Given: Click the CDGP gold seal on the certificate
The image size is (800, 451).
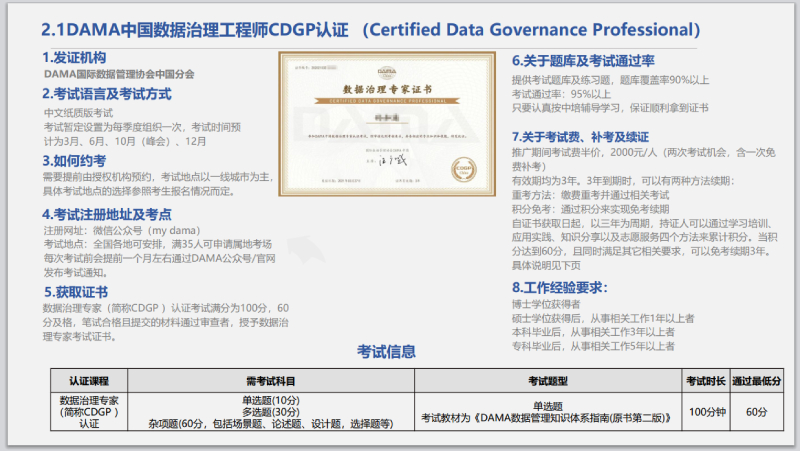Looking at the screenshot, I should [464, 170].
